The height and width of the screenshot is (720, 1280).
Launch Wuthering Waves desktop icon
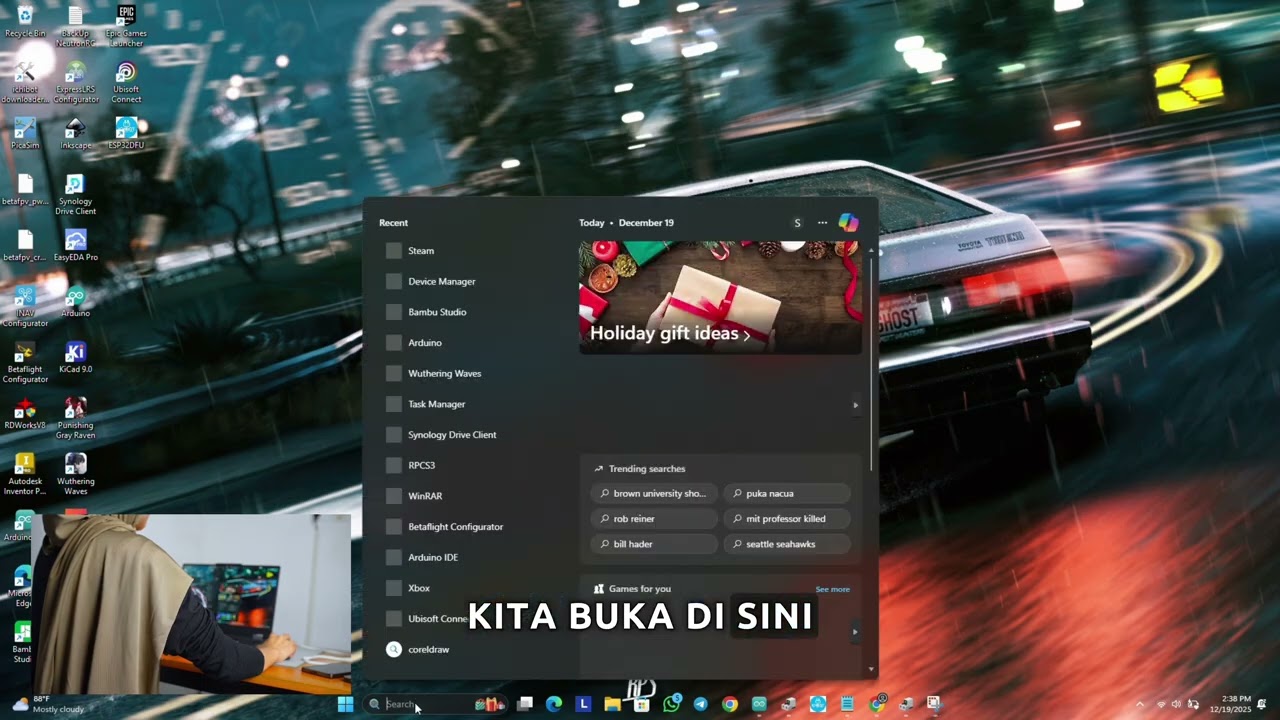pos(76,475)
